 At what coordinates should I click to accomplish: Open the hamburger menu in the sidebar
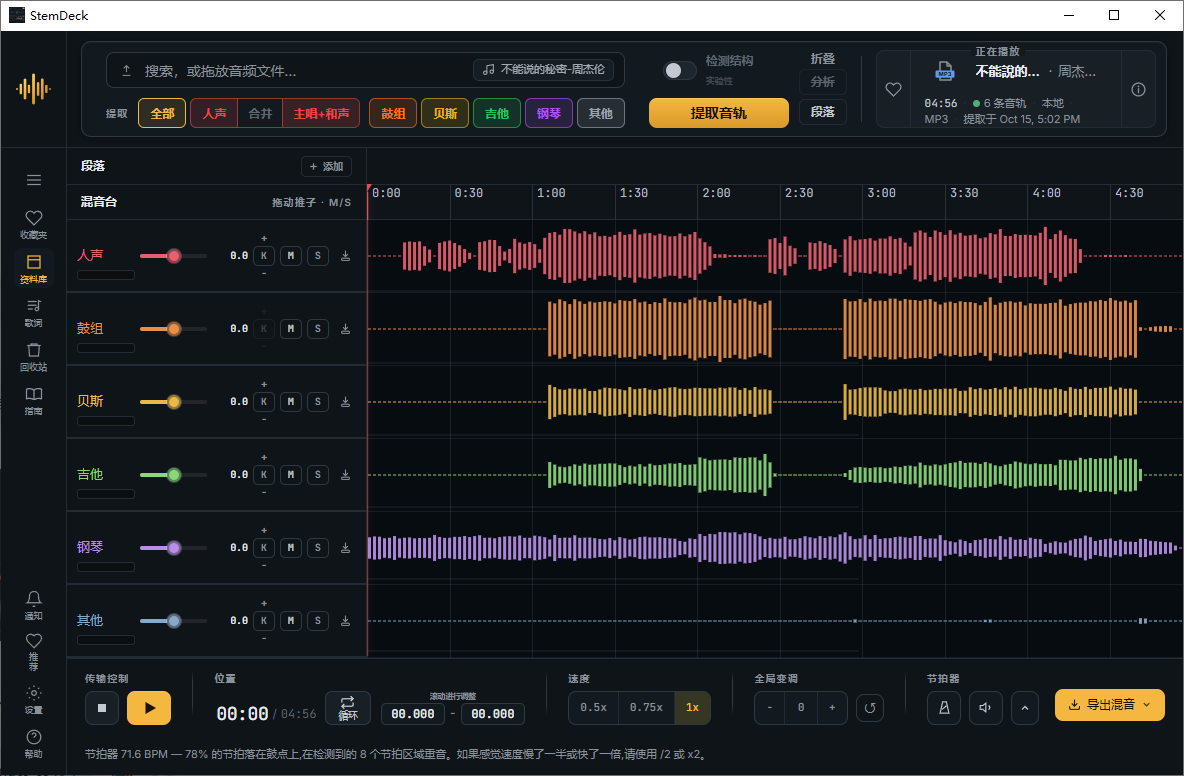pos(33,180)
